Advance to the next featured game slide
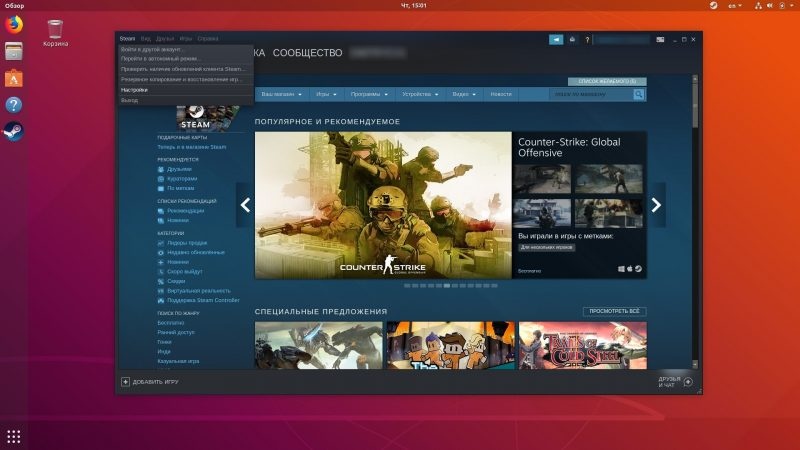Screen dimensions: 800x450 [x=656, y=205]
